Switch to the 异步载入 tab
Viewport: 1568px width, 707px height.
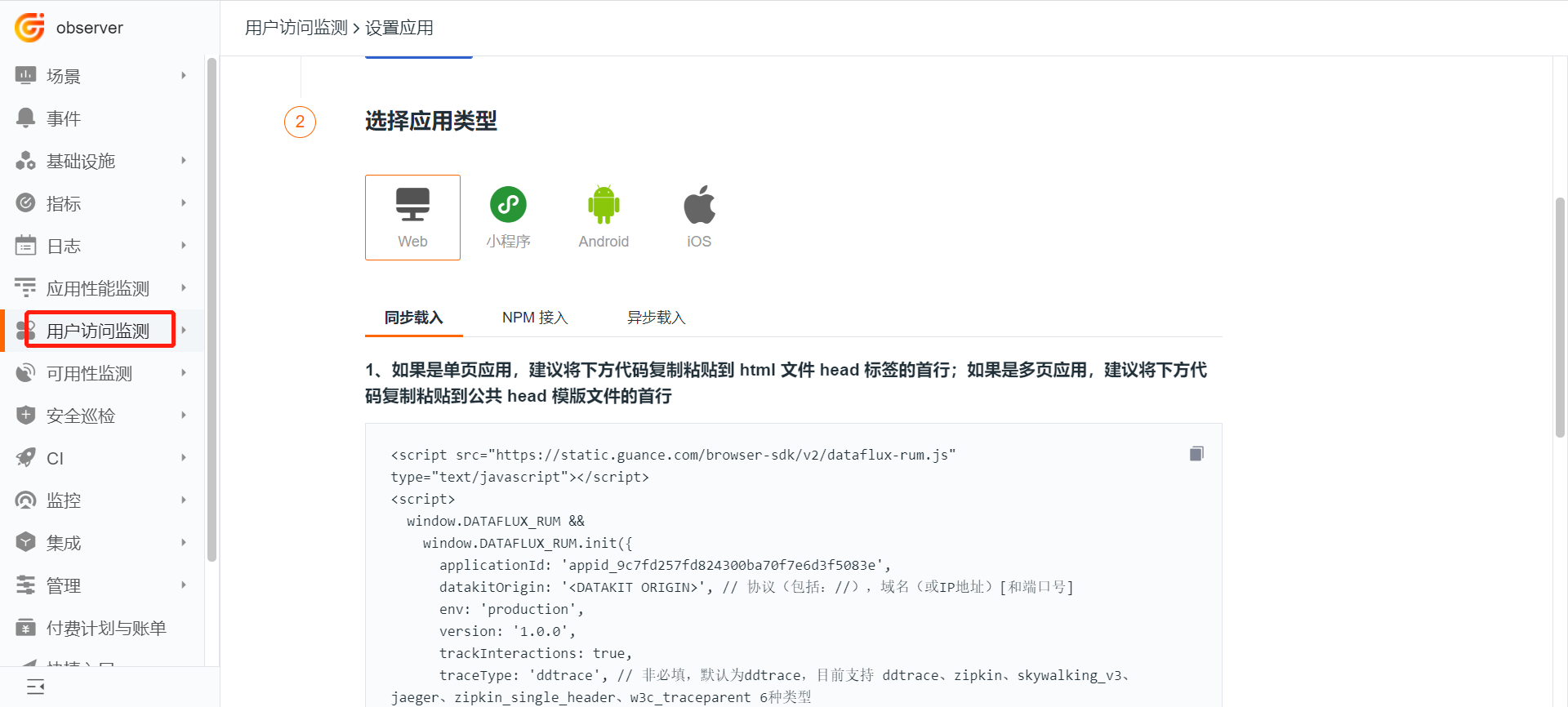click(656, 318)
